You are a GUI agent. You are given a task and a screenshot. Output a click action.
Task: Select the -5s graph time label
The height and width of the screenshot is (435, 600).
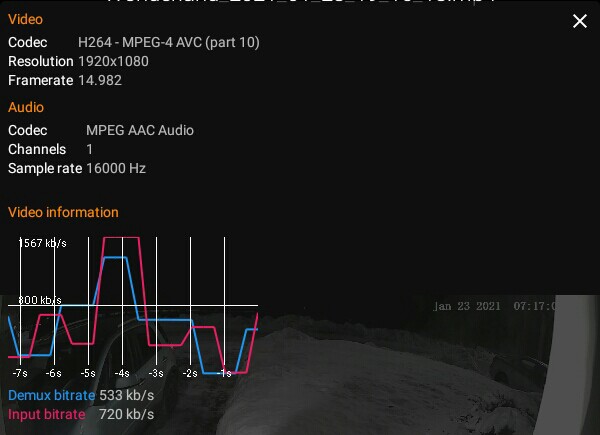[88, 373]
